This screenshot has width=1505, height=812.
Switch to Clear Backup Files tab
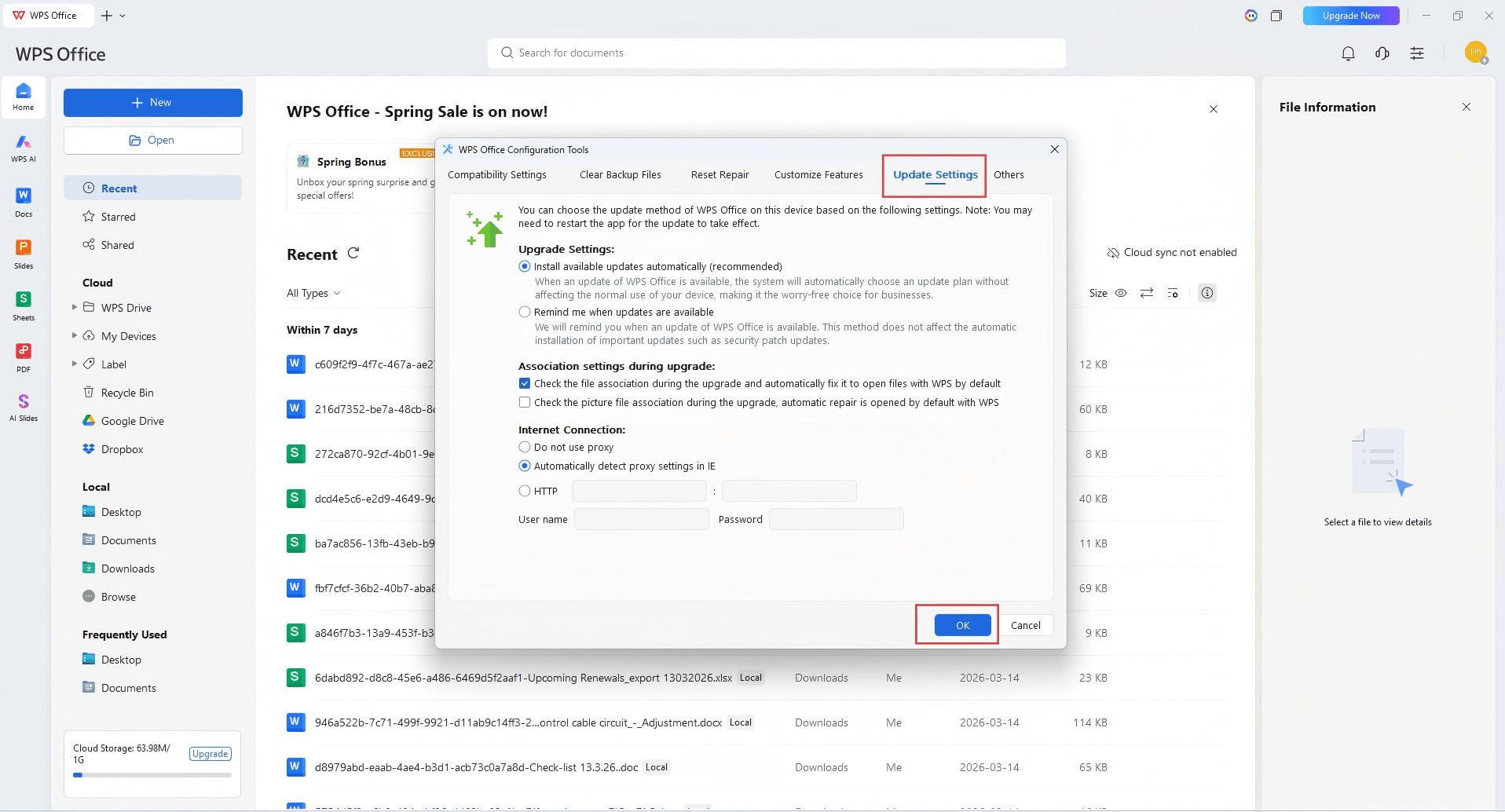[x=621, y=174]
